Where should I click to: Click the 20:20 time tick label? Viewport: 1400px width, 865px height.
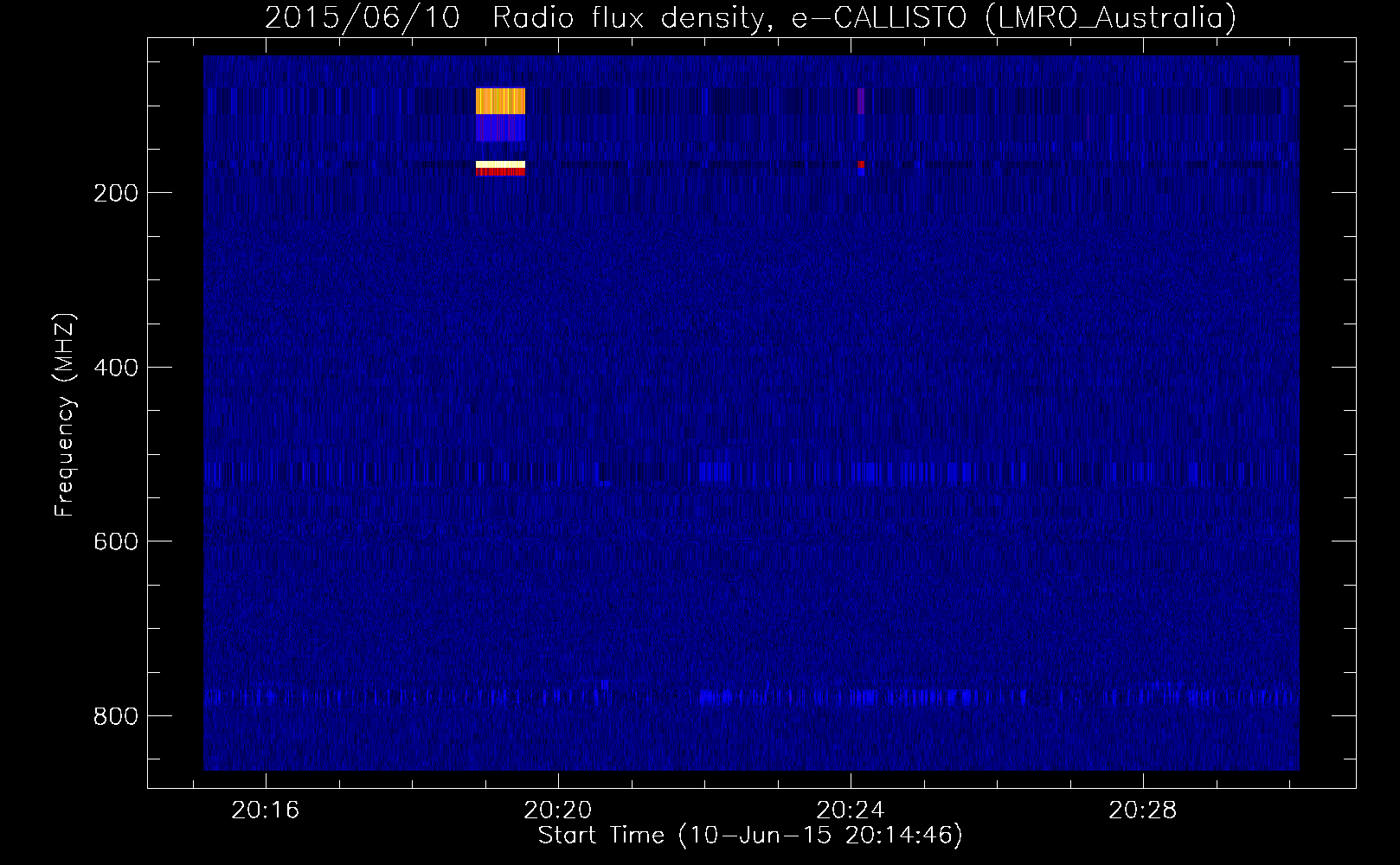point(558,810)
